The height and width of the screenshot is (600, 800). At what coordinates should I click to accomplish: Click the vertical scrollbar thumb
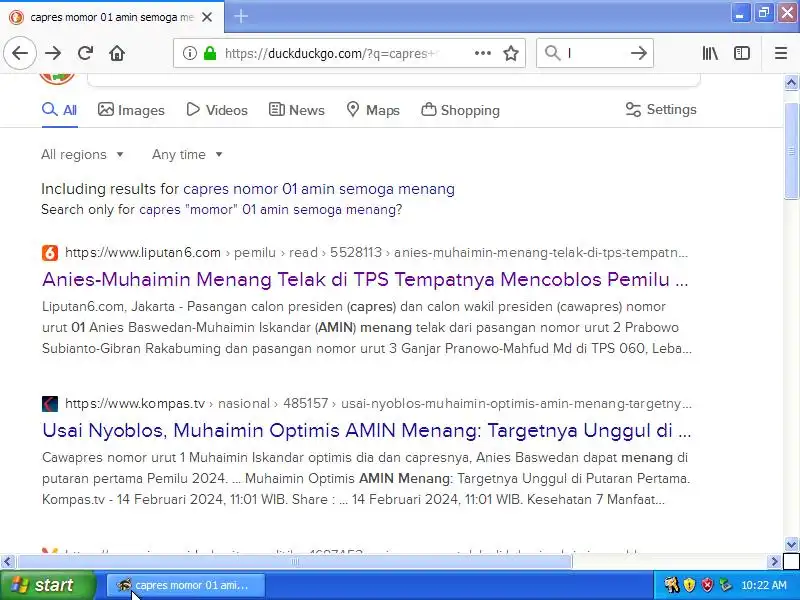(791, 151)
